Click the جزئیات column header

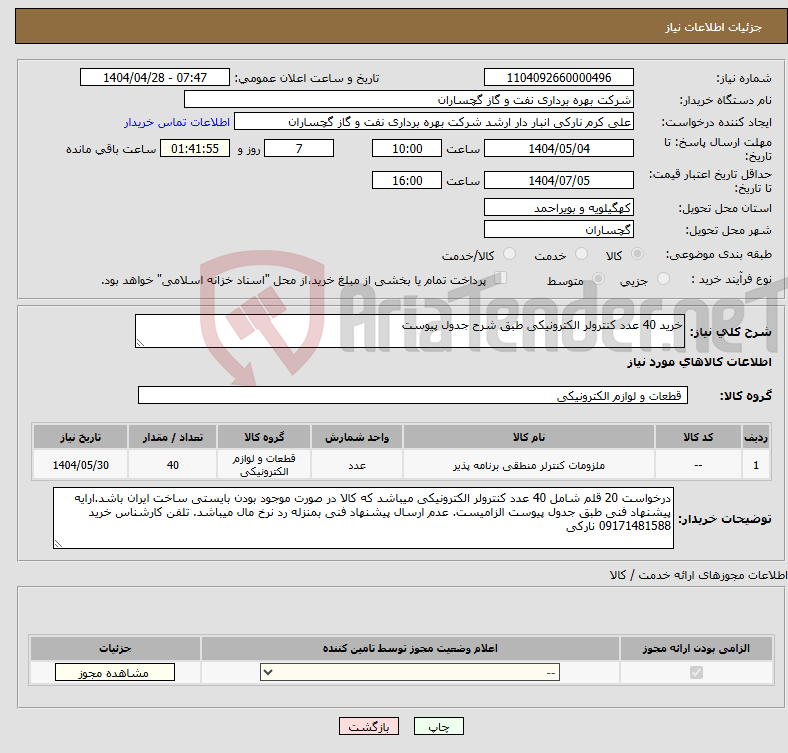[x=115, y=648]
